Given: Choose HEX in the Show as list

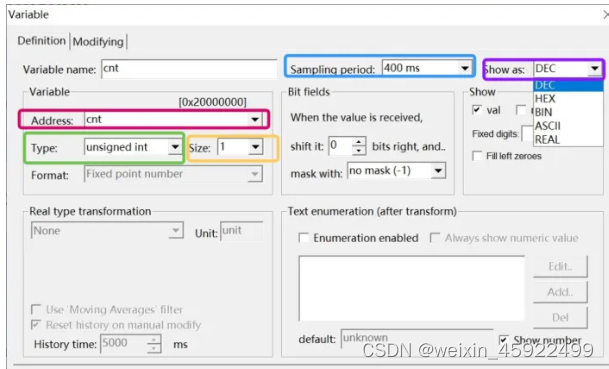Looking at the screenshot, I should click(568, 99).
